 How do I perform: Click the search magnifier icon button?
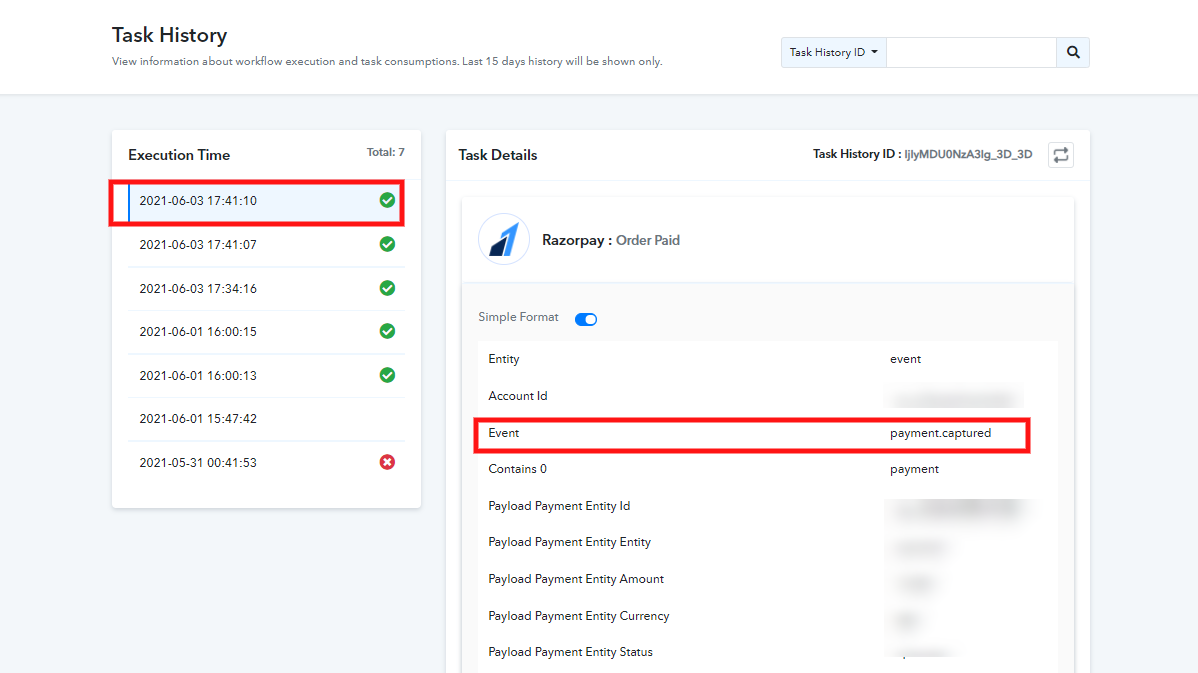(1073, 53)
